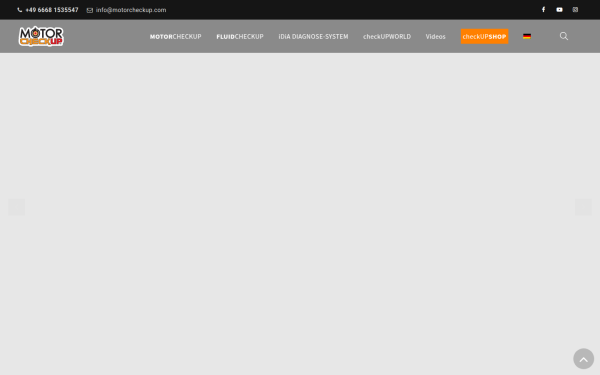Click the phone icon in top bar
The image size is (600, 375).
coord(20,10)
